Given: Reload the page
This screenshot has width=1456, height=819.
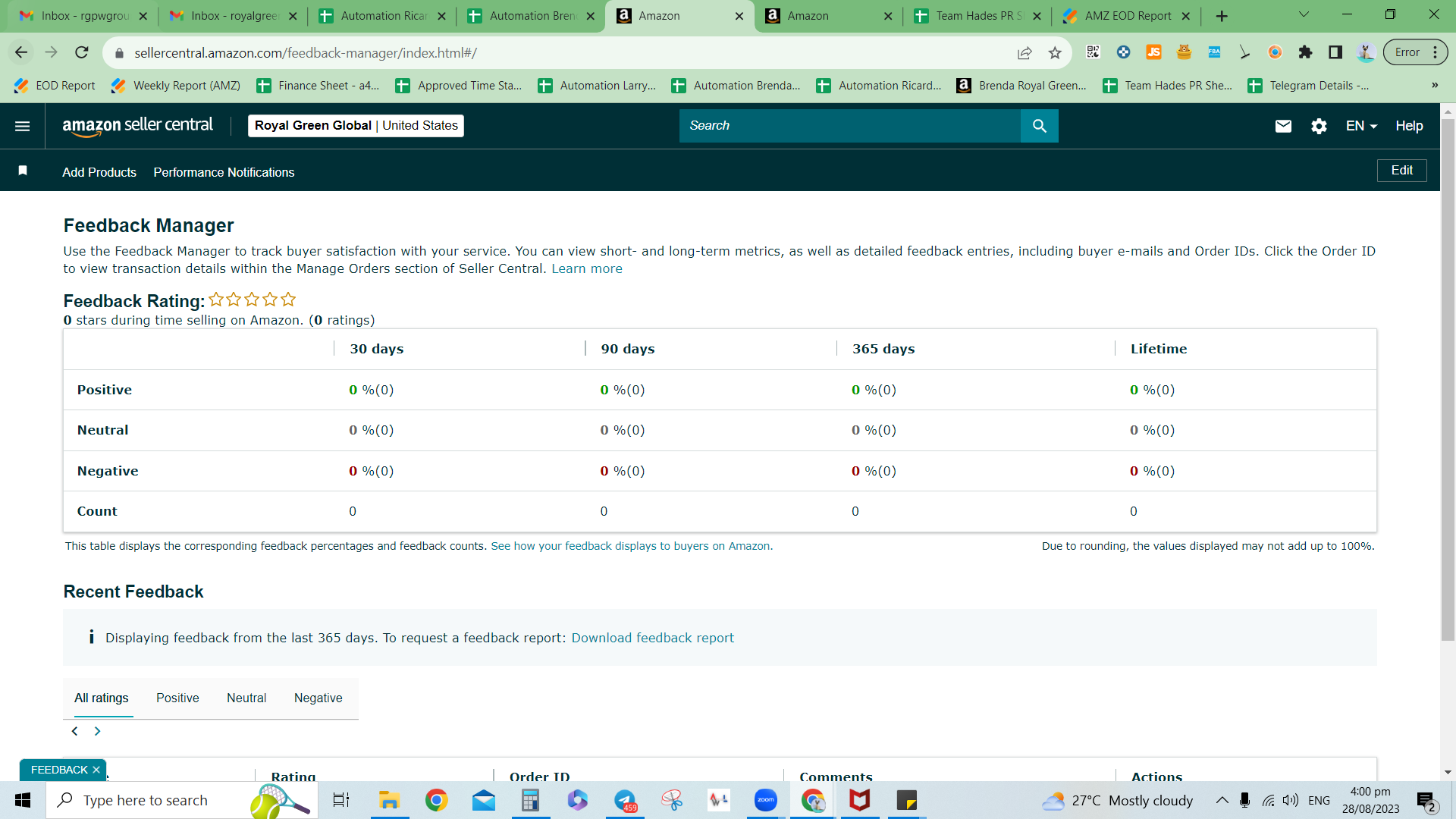Looking at the screenshot, I should [x=82, y=52].
